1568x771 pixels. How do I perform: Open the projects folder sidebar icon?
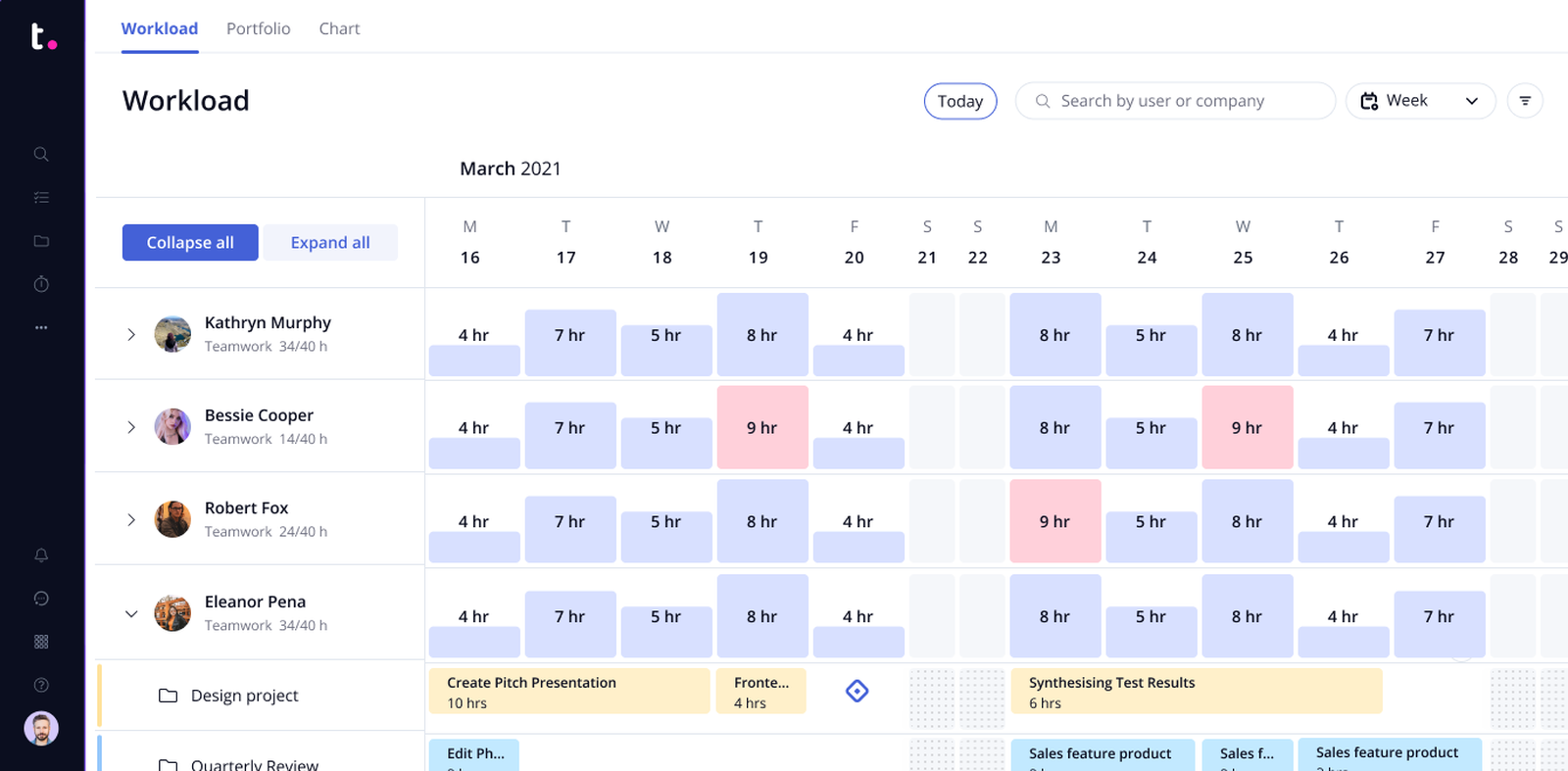click(x=41, y=241)
